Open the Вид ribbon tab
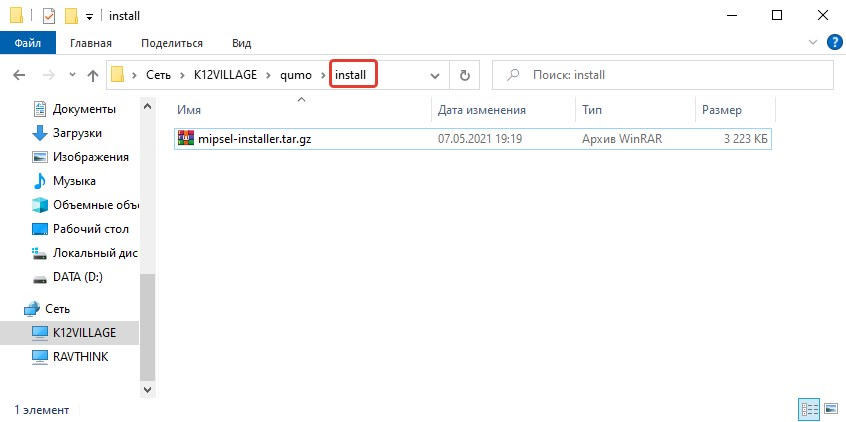This screenshot has height=422, width=846. click(241, 43)
